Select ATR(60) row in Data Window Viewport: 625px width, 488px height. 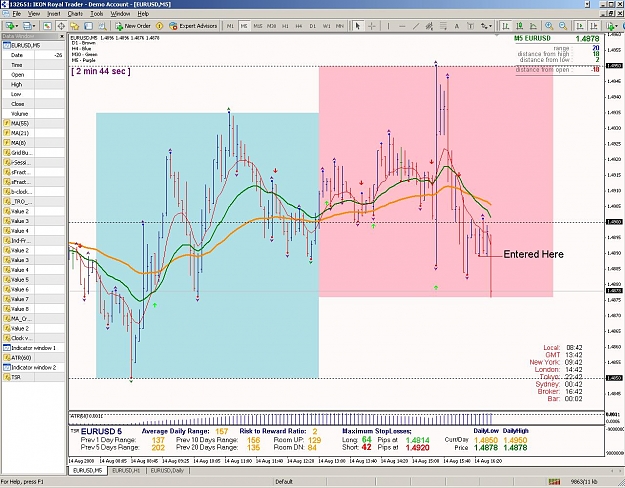(33, 358)
